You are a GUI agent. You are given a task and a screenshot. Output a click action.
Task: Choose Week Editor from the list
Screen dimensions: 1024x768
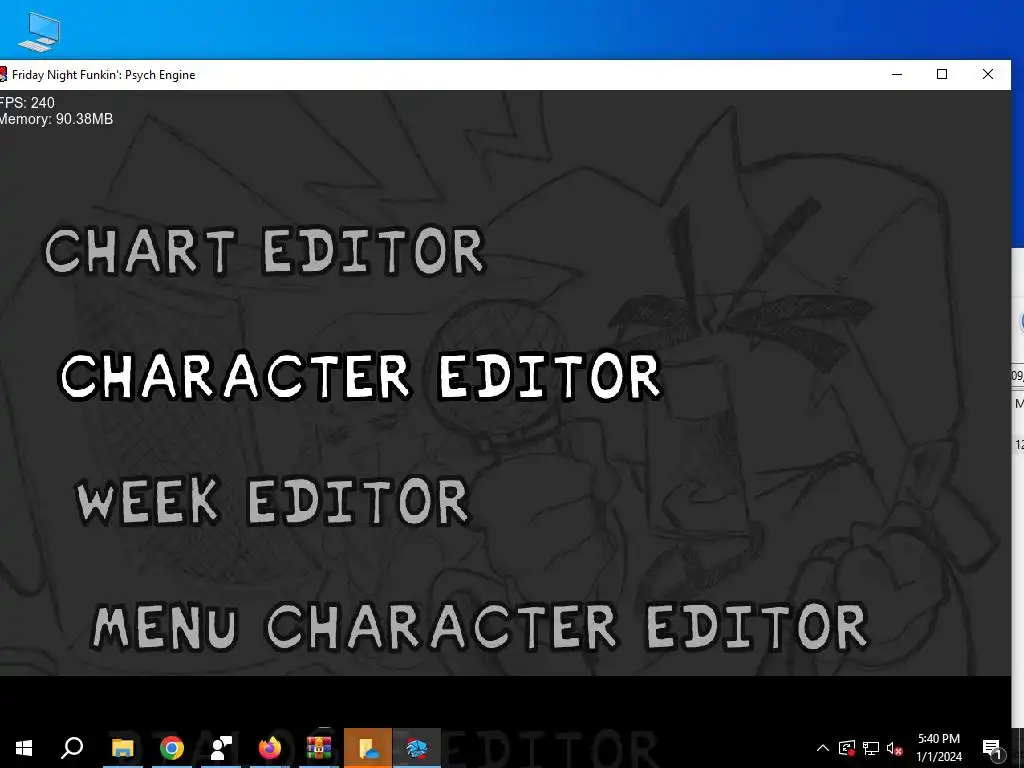(x=272, y=501)
